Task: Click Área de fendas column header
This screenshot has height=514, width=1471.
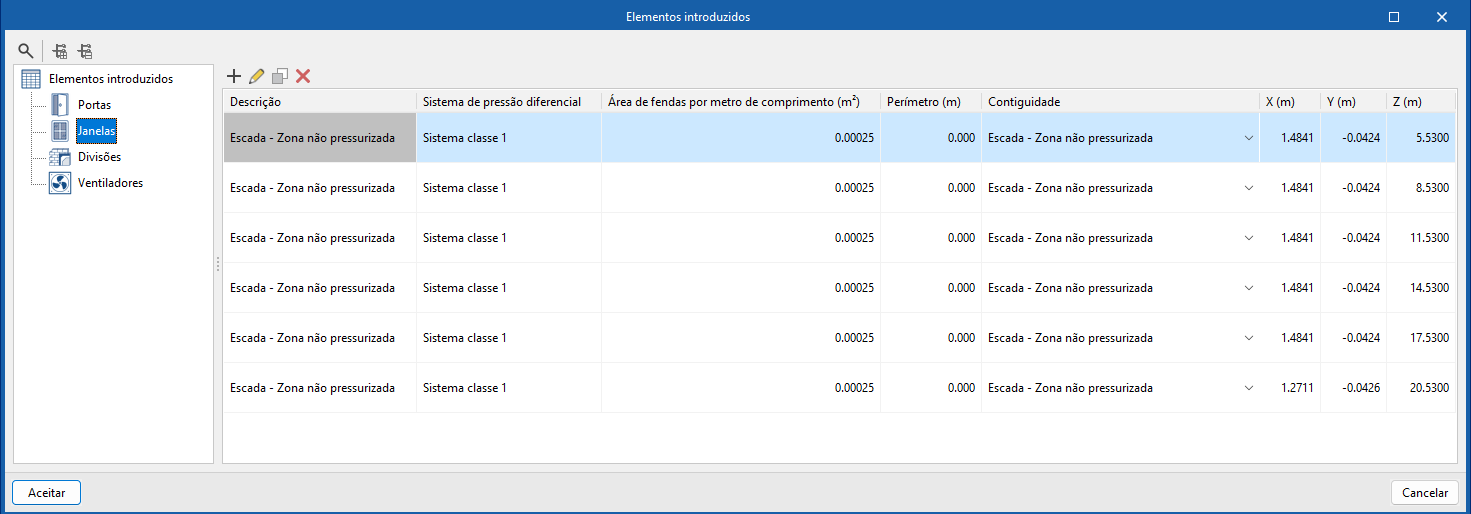Action: [741, 102]
